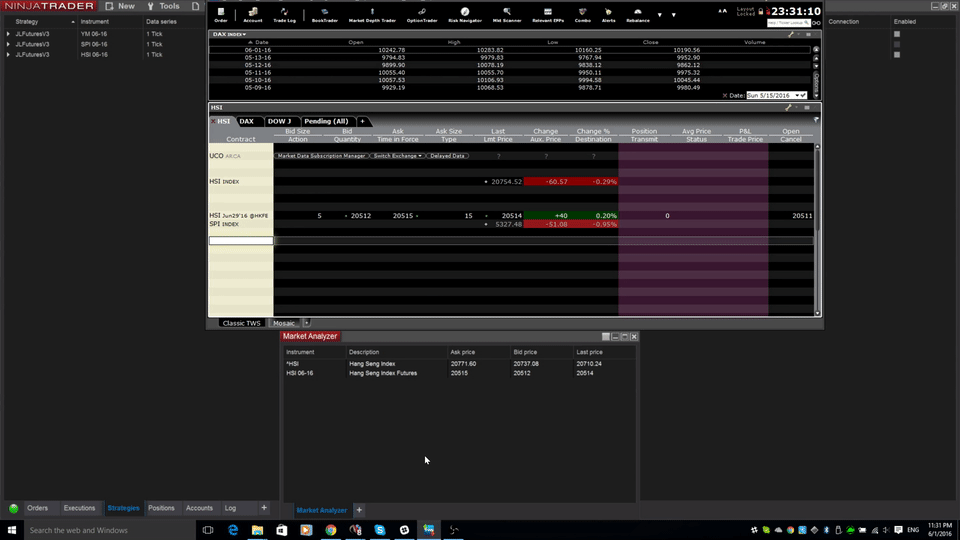Click the Layout Locked padlock icon
Viewport: 960px width, 540px height.
click(761, 11)
